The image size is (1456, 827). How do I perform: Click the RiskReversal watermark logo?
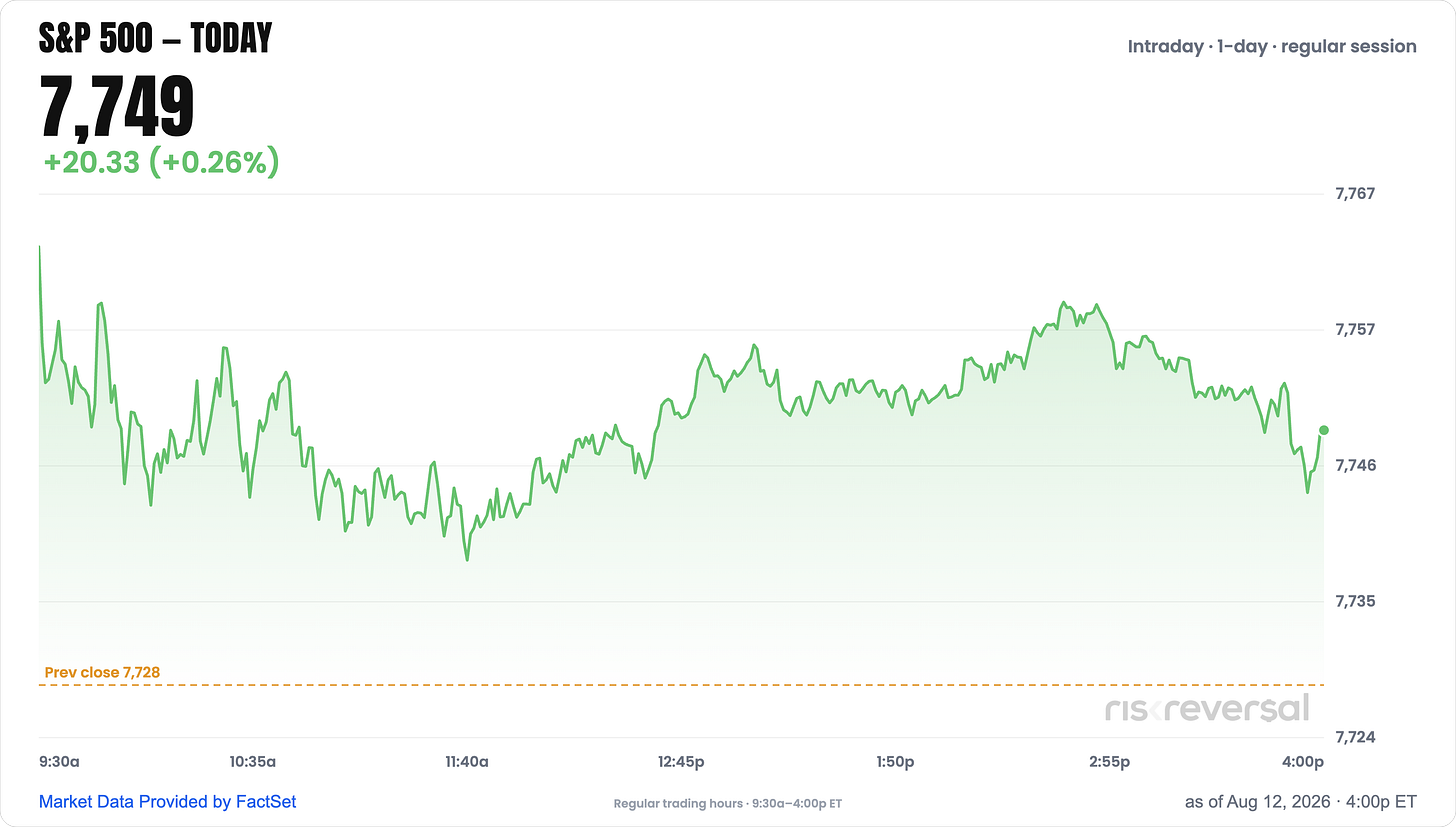[x=1207, y=708]
